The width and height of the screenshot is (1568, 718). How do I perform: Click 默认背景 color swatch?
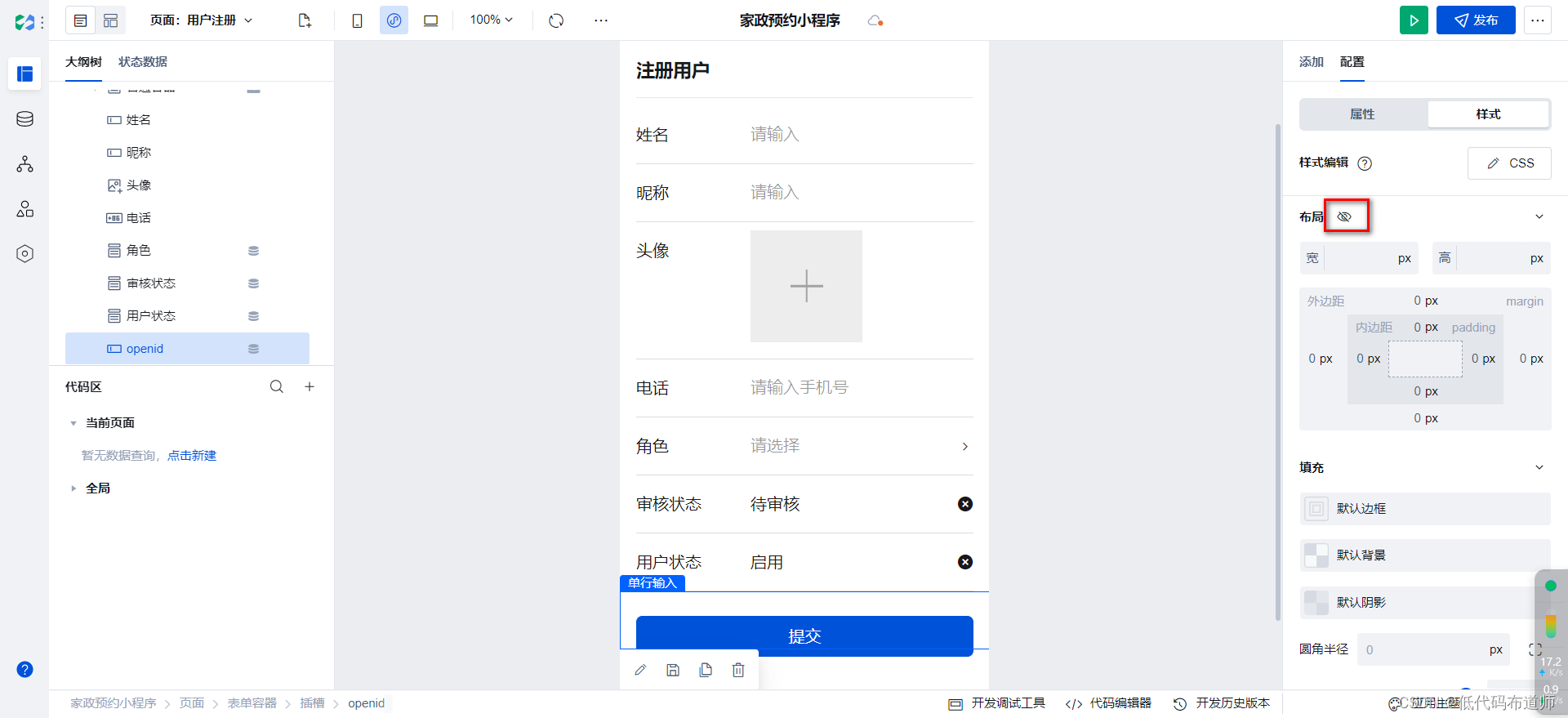coord(1316,555)
